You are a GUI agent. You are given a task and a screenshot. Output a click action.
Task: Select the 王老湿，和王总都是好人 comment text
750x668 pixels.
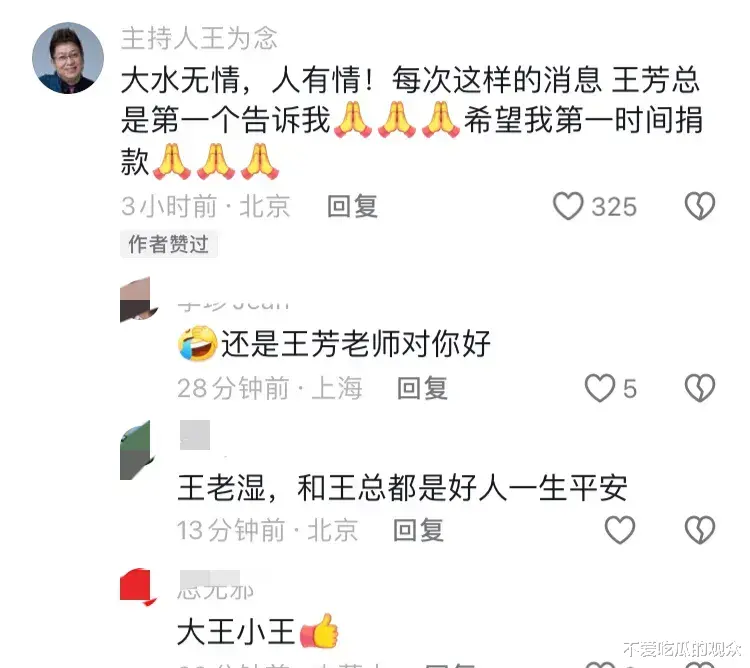402,488
